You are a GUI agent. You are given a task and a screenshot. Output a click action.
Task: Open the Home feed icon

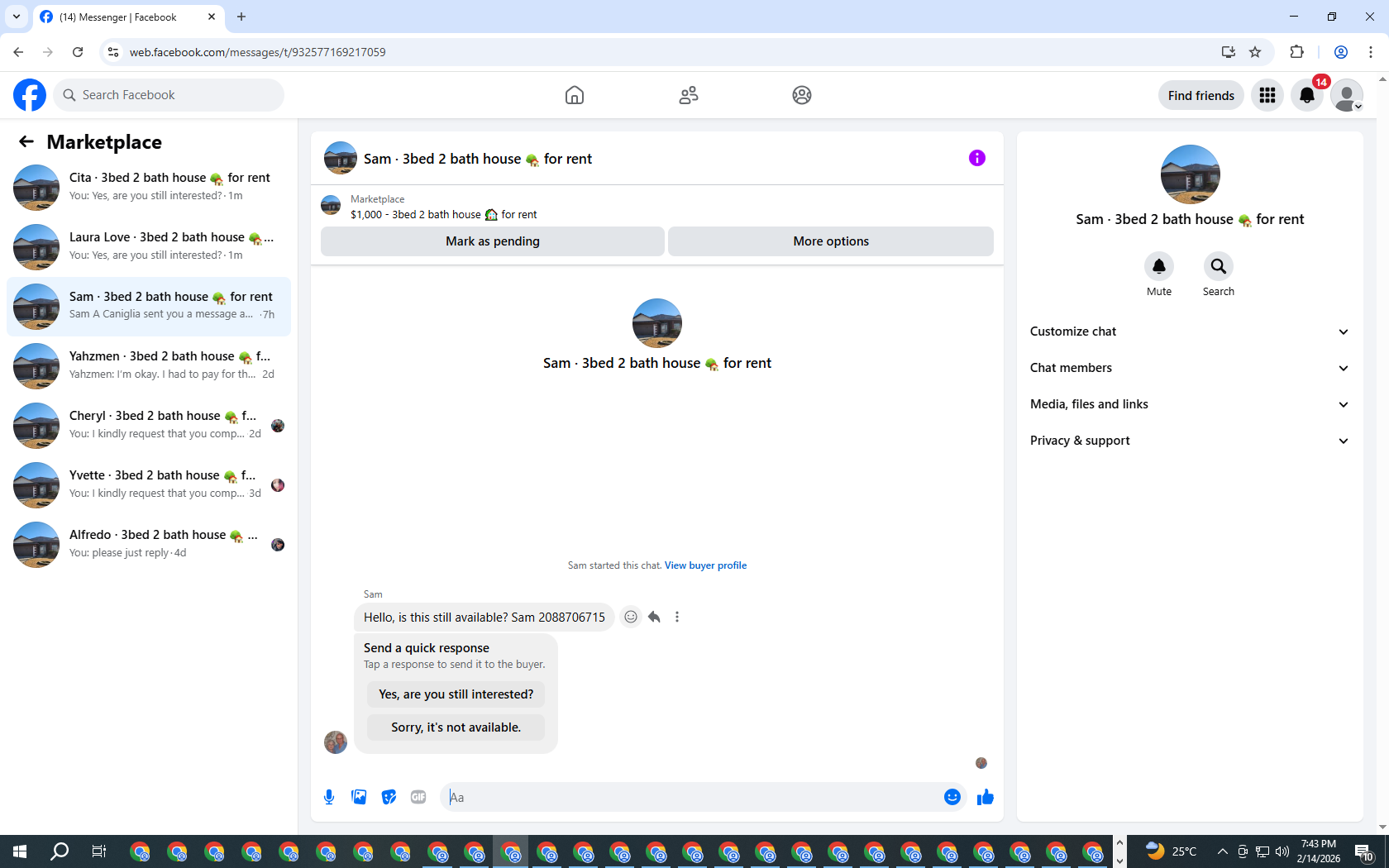pos(575,95)
